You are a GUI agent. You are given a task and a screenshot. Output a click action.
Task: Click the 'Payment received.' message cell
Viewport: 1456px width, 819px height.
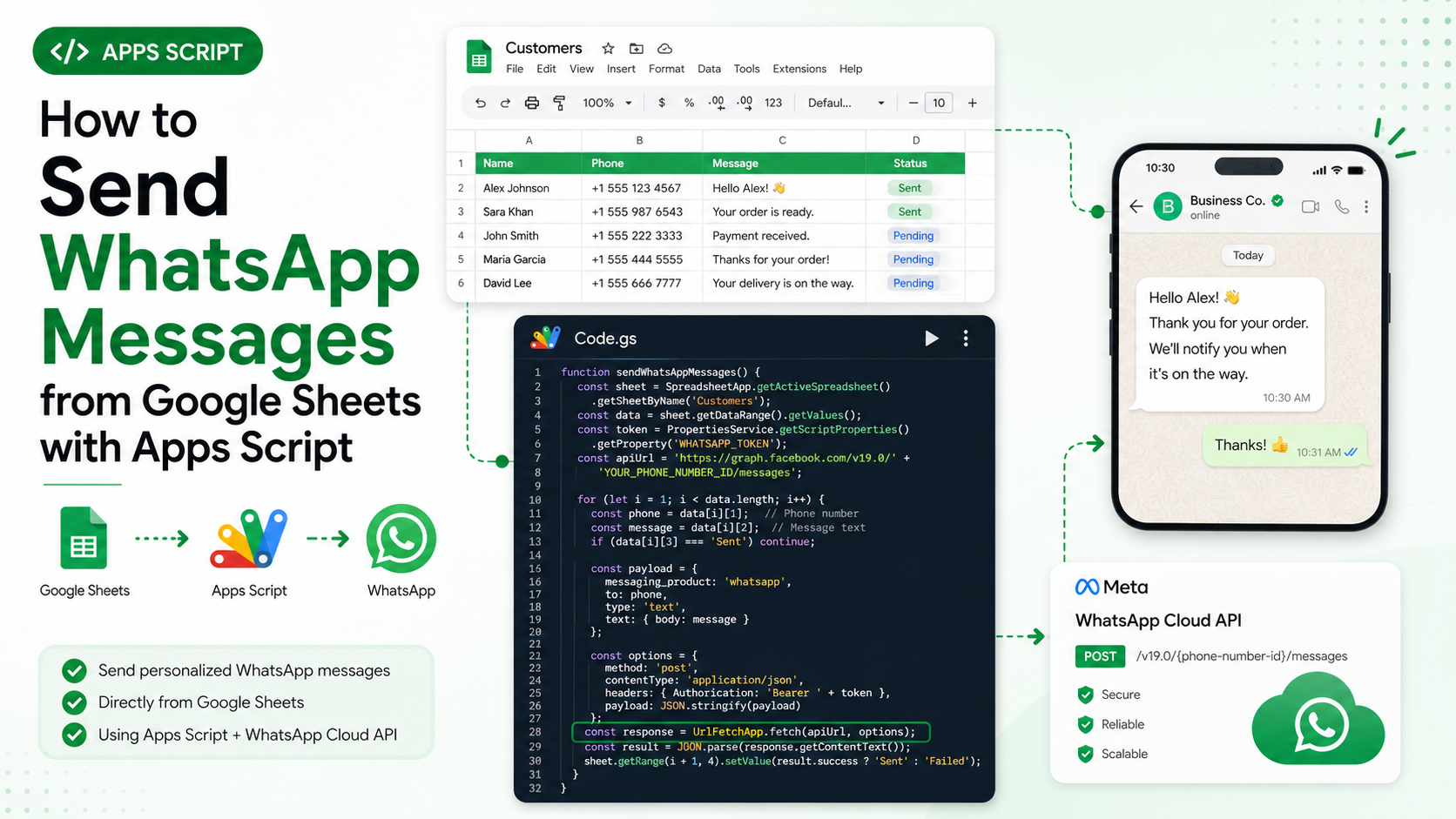click(x=784, y=236)
